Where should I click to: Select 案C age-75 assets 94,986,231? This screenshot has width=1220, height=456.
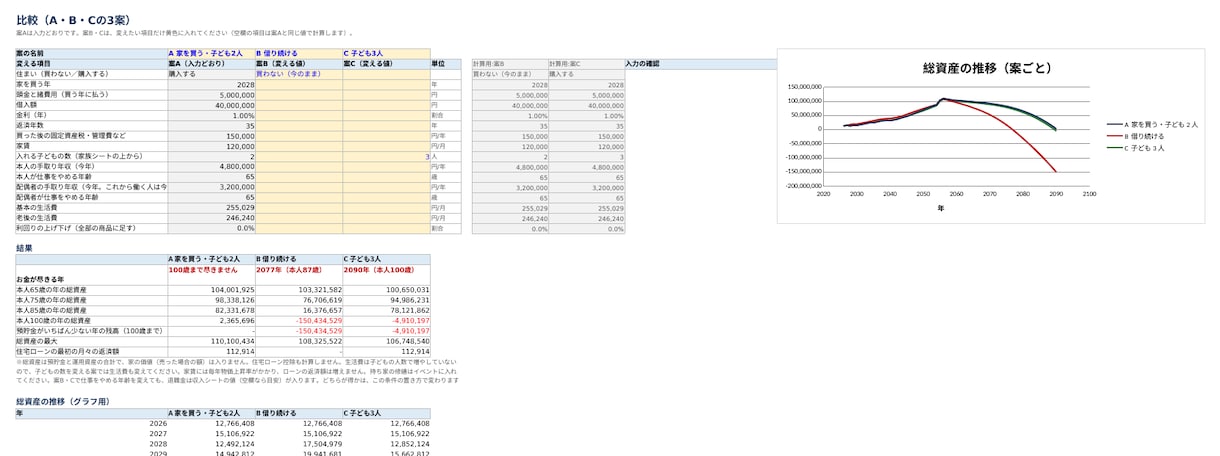click(x=386, y=299)
